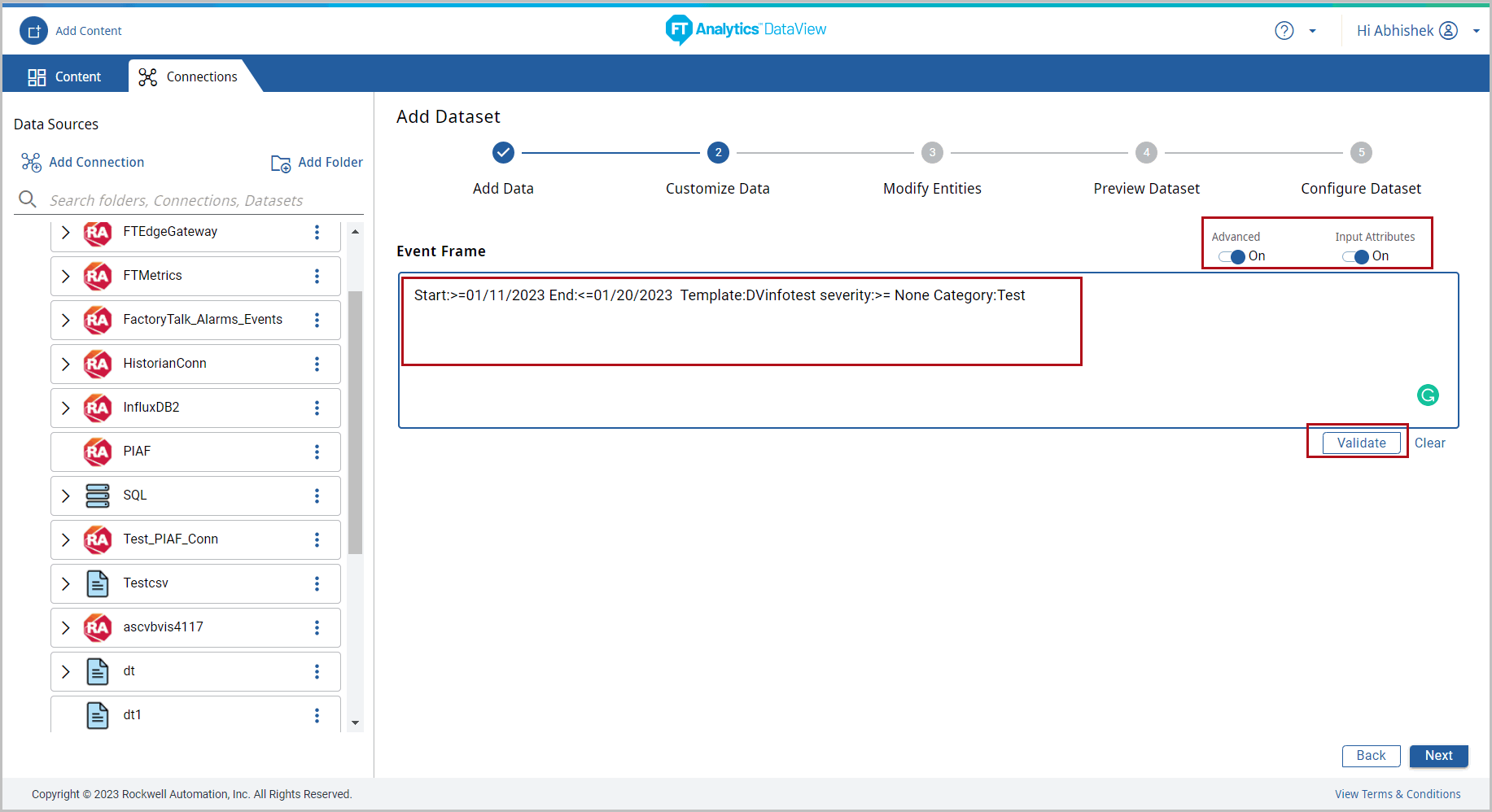Open more options for dt

pos(317,672)
